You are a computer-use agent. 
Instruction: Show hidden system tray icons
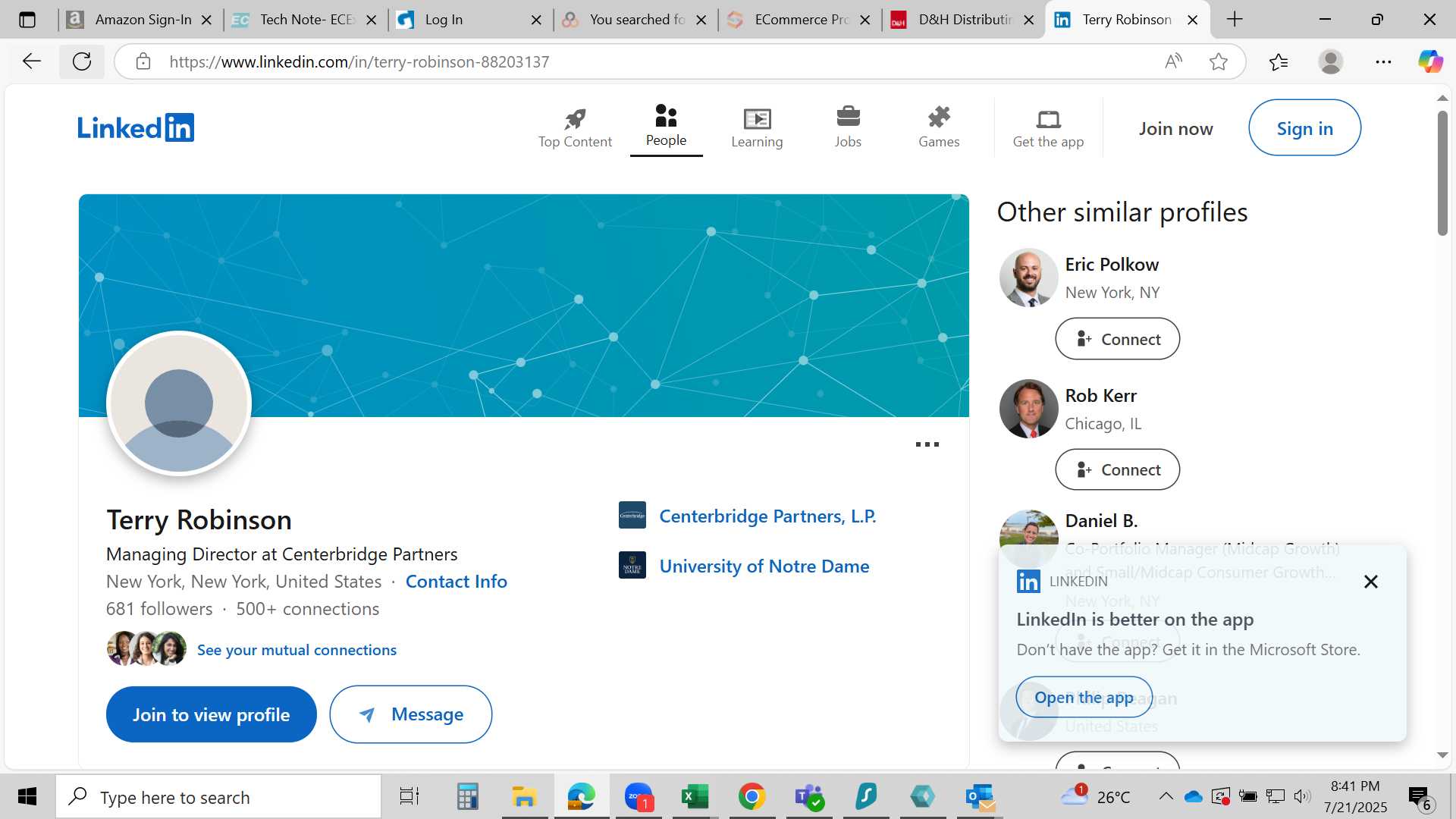pyautogui.click(x=1166, y=796)
